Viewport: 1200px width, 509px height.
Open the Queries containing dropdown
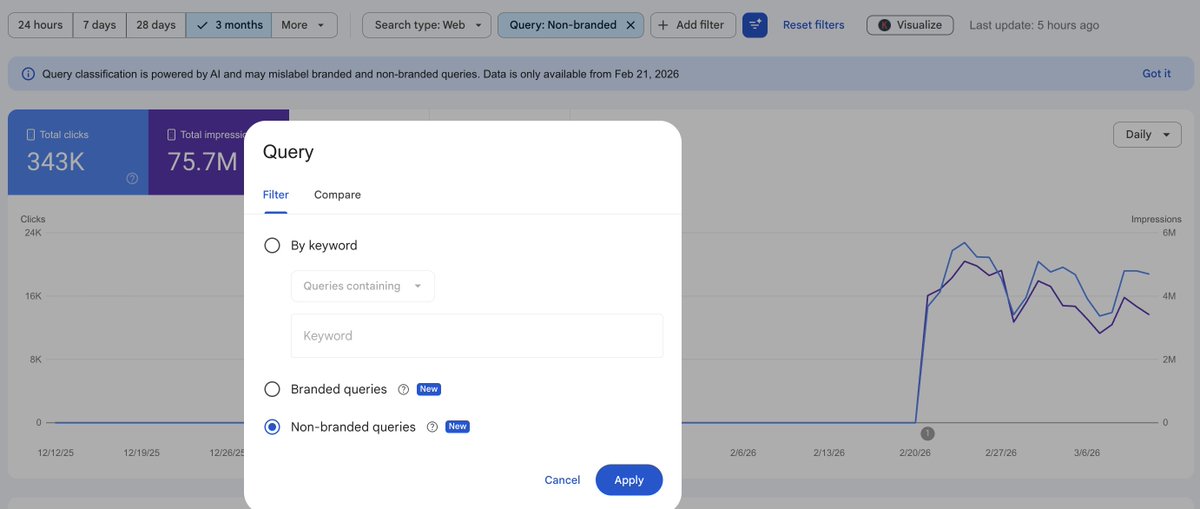coord(363,286)
